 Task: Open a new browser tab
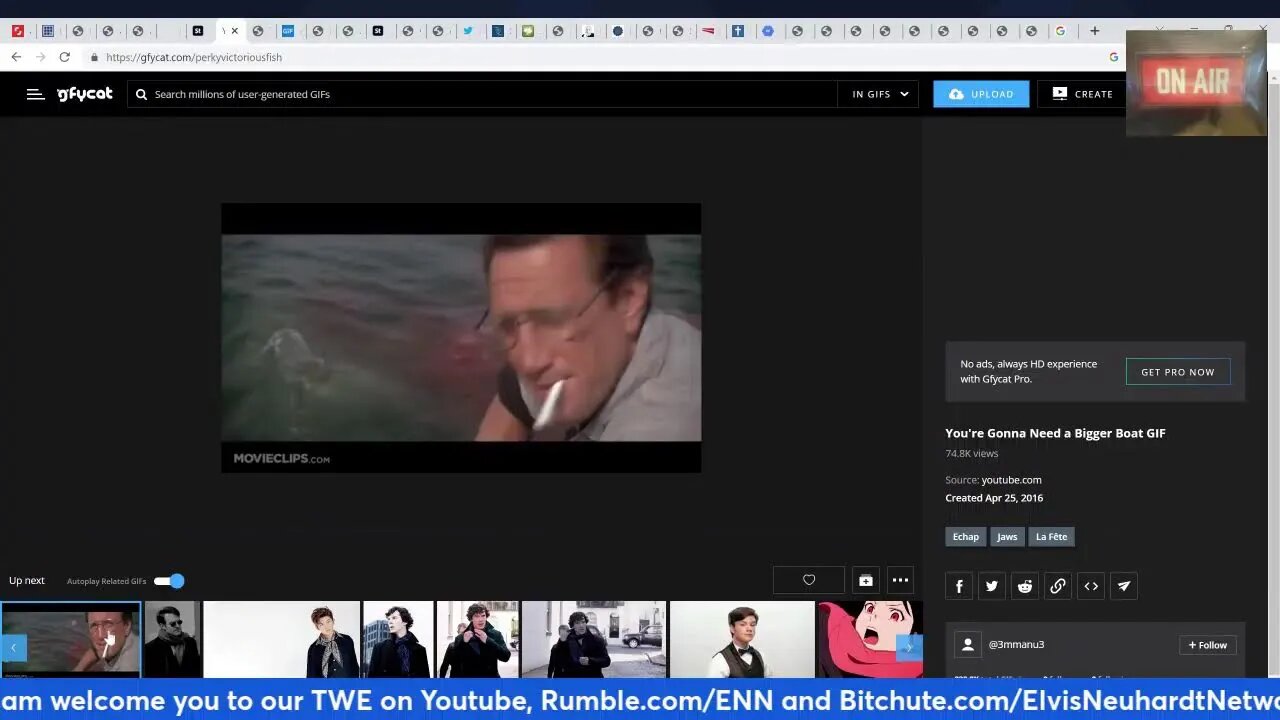pyautogui.click(x=1094, y=31)
